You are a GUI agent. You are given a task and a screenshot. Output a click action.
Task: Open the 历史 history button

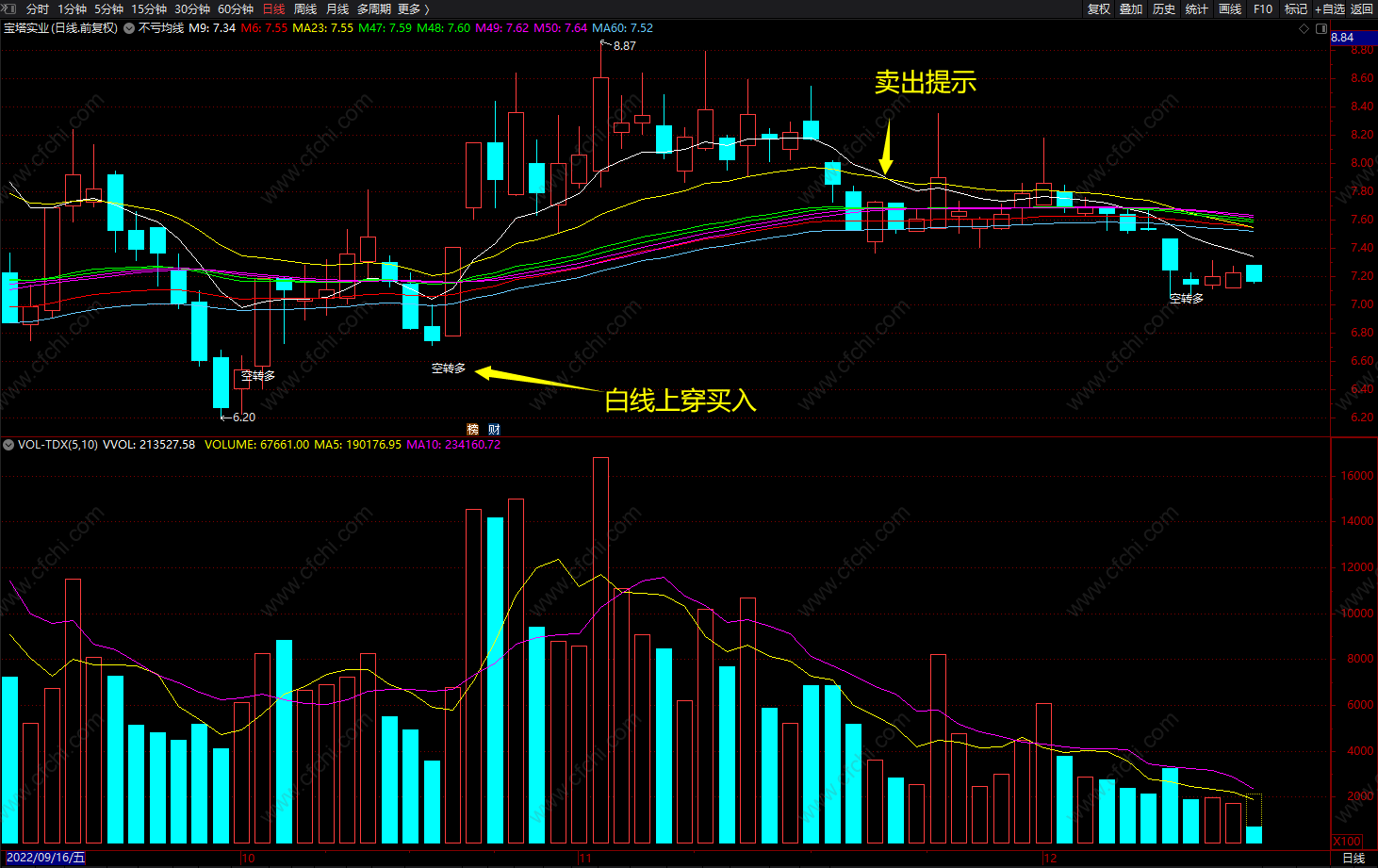tap(1164, 8)
